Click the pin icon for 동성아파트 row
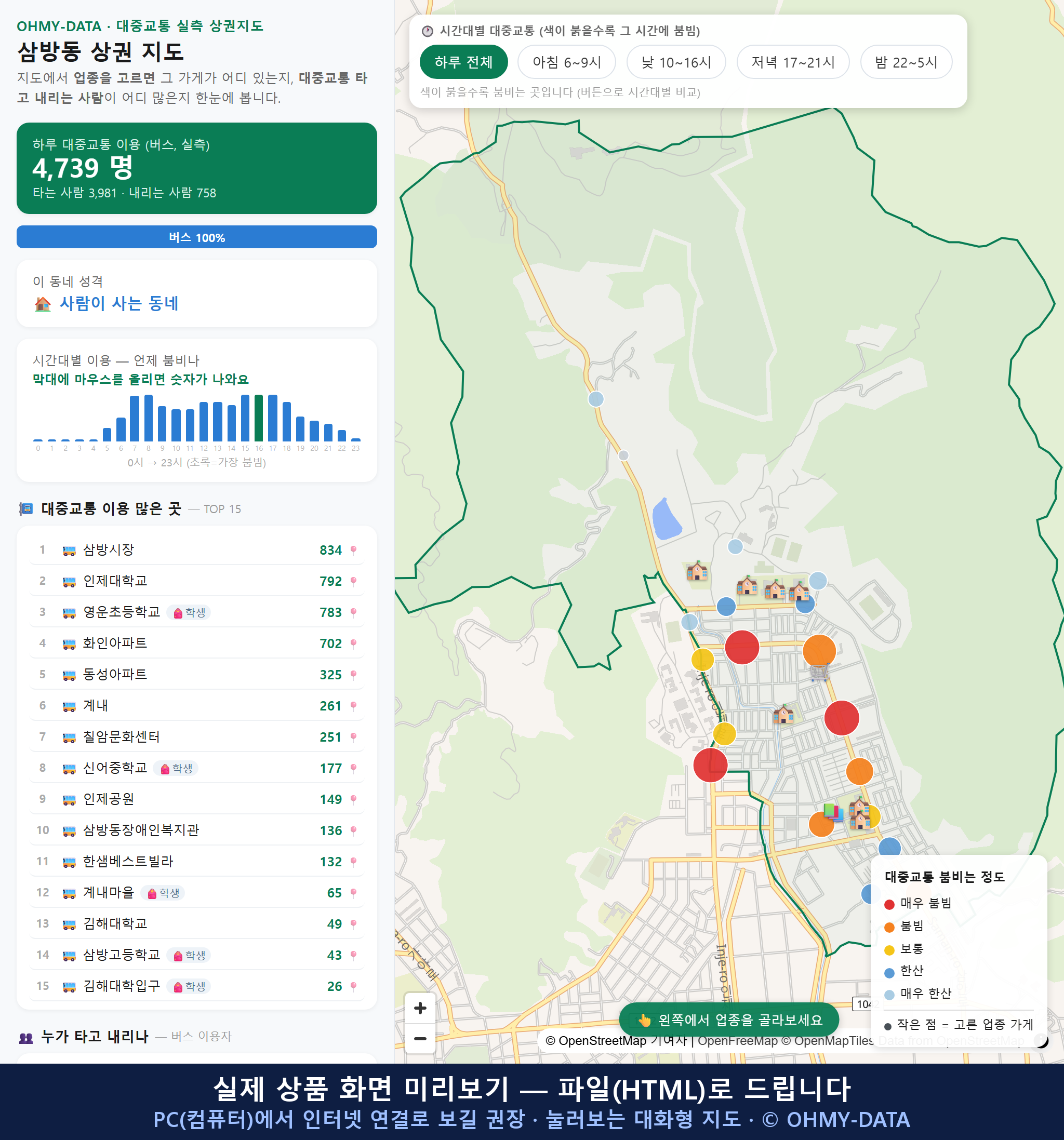 (353, 675)
